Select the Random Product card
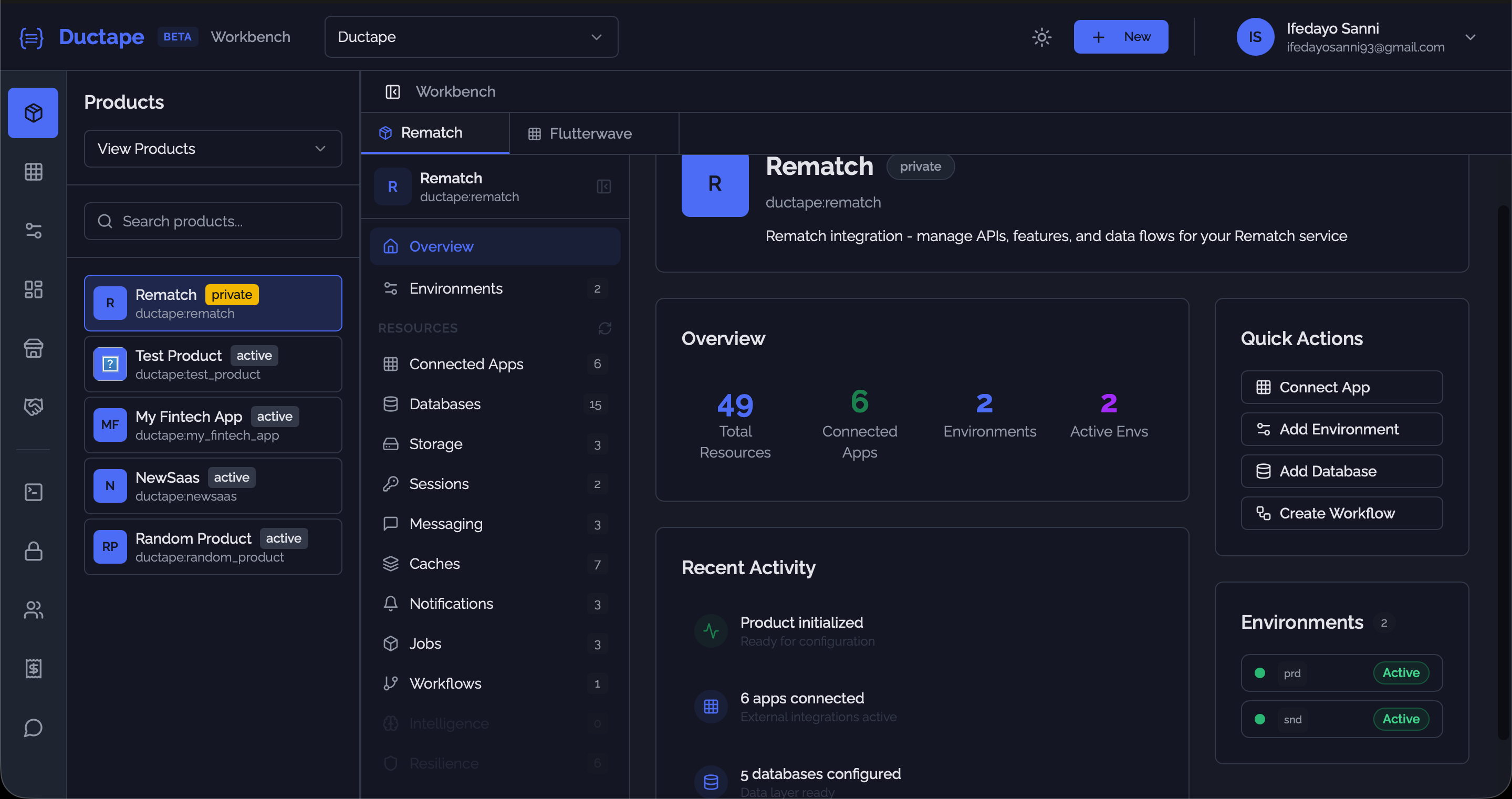1512x799 pixels. [213, 546]
